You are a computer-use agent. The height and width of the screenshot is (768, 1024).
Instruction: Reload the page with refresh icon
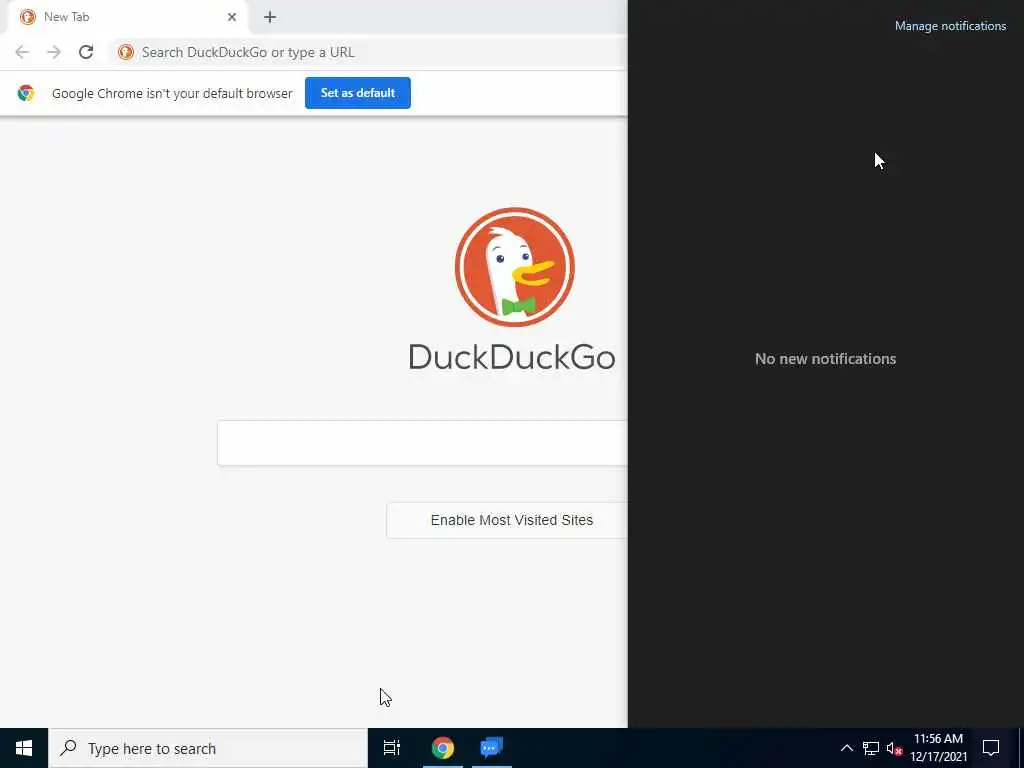[86, 52]
